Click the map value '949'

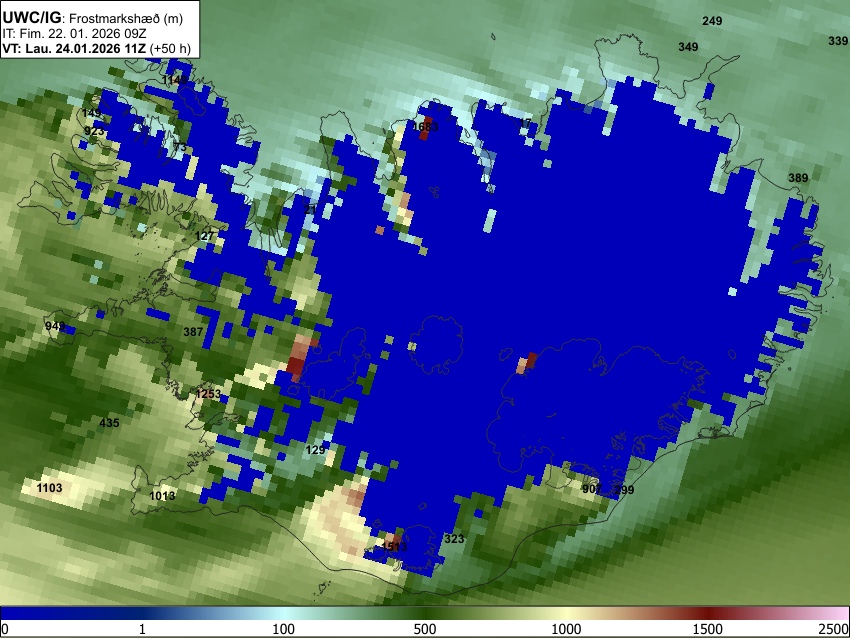coord(55,326)
